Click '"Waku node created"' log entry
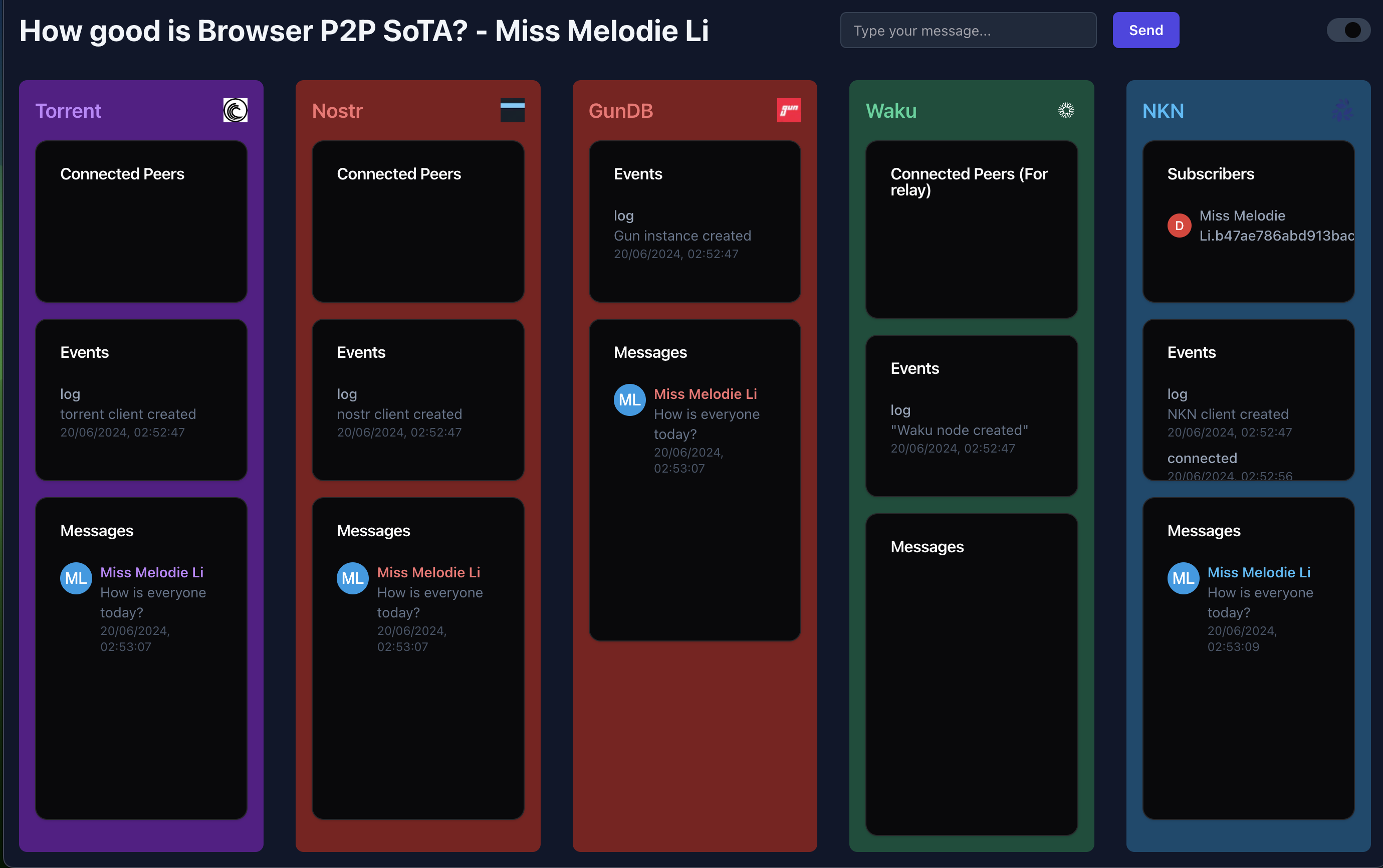The image size is (1383, 868). pos(959,430)
